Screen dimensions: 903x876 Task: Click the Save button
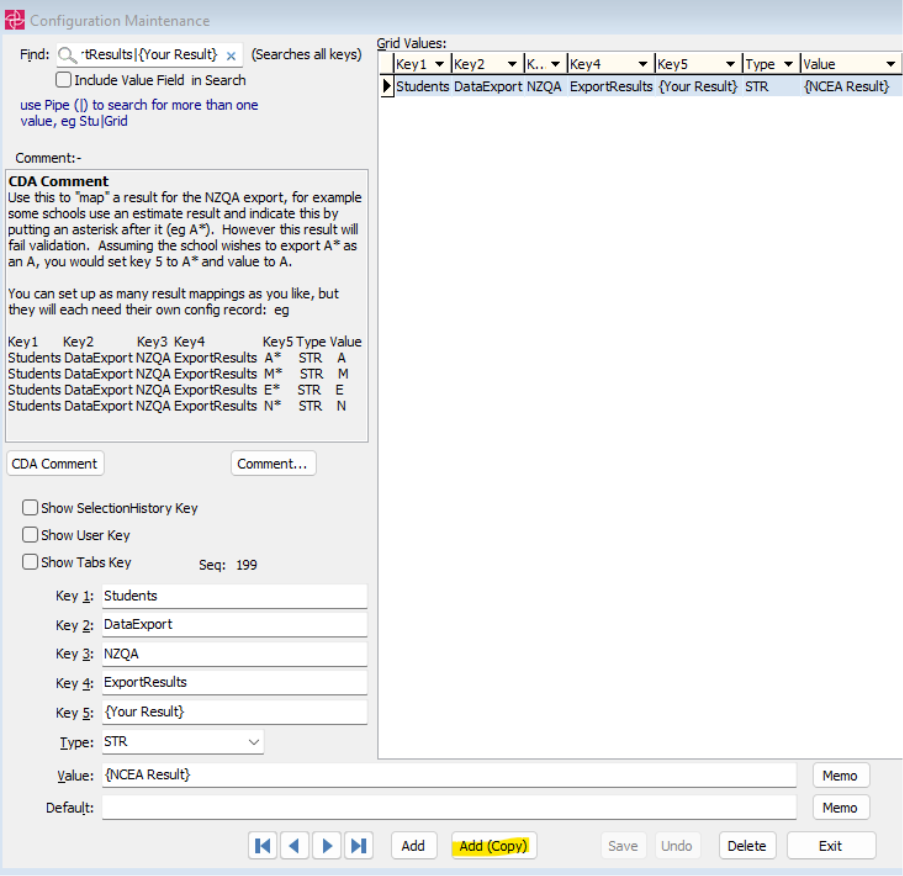coord(623,845)
